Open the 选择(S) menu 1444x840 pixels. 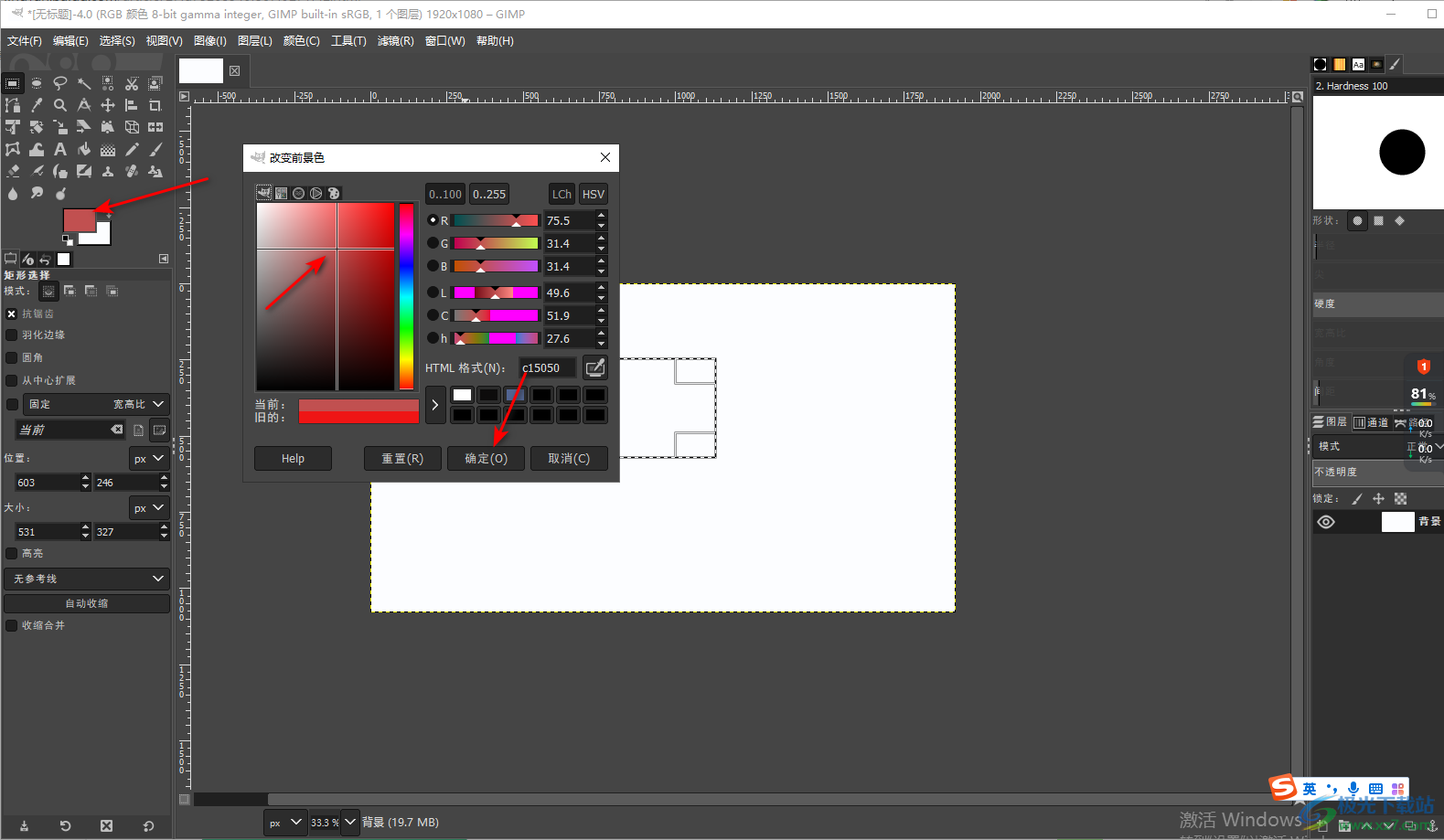tap(117, 41)
